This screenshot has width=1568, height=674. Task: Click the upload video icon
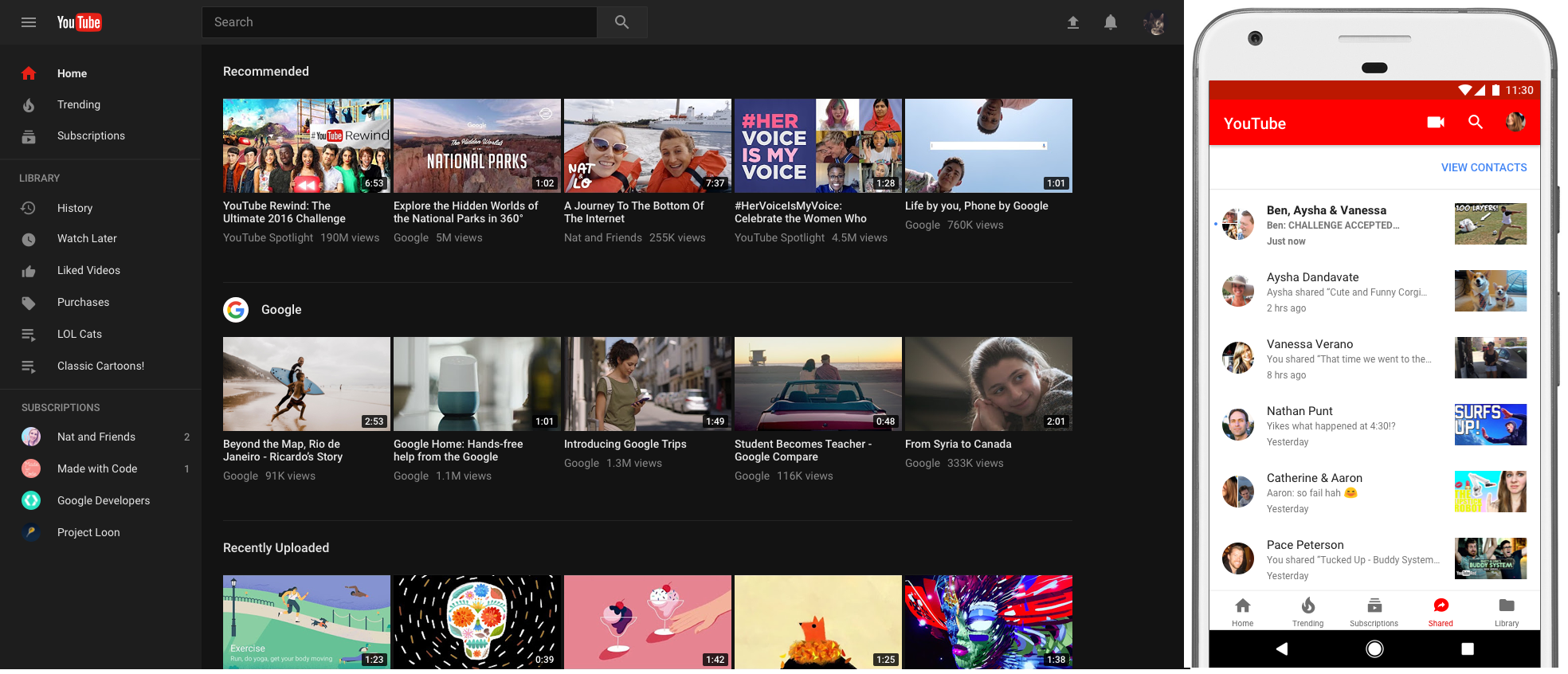(x=1073, y=22)
